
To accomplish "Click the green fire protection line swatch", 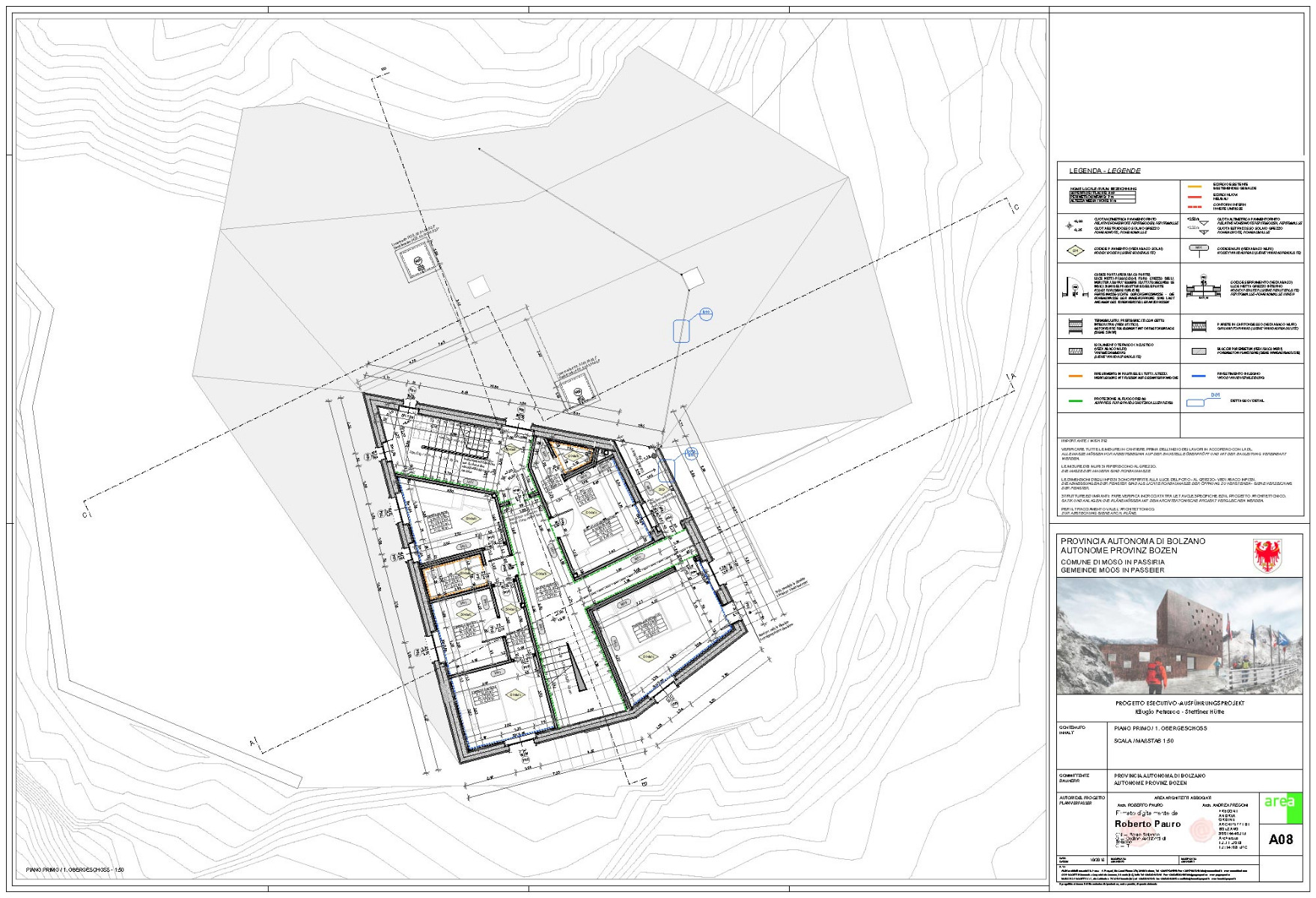I will [1075, 401].
